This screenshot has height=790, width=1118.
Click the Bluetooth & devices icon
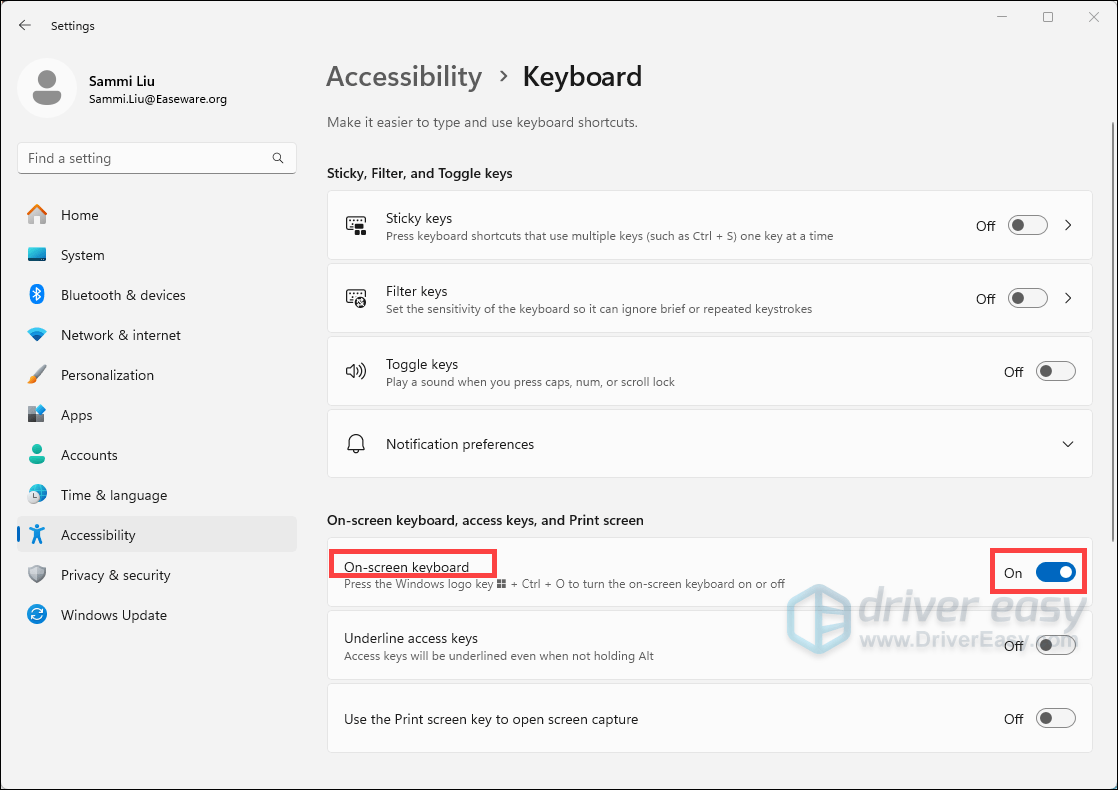(x=37, y=295)
